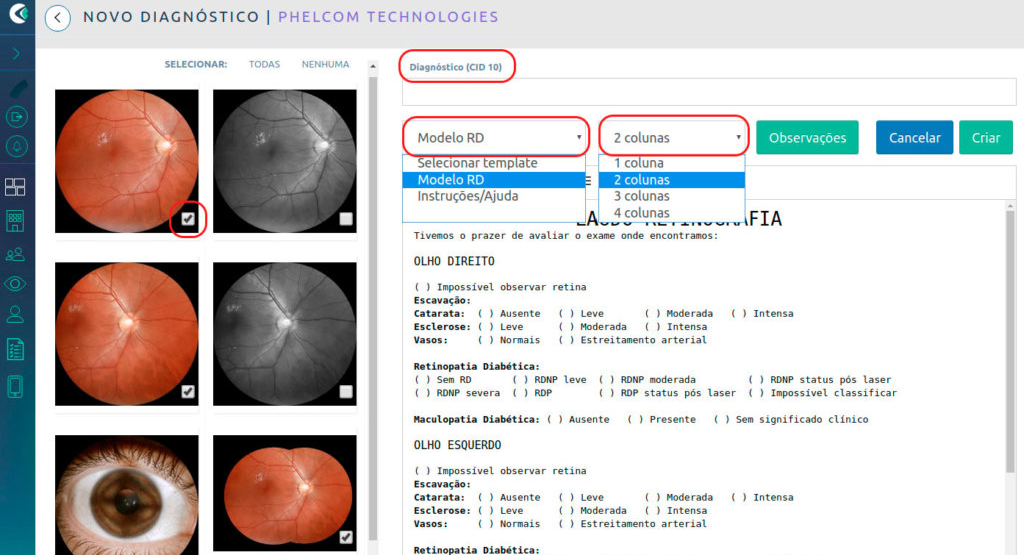Check first grayscale retina image checkbox
1024x555 pixels.
(346, 219)
